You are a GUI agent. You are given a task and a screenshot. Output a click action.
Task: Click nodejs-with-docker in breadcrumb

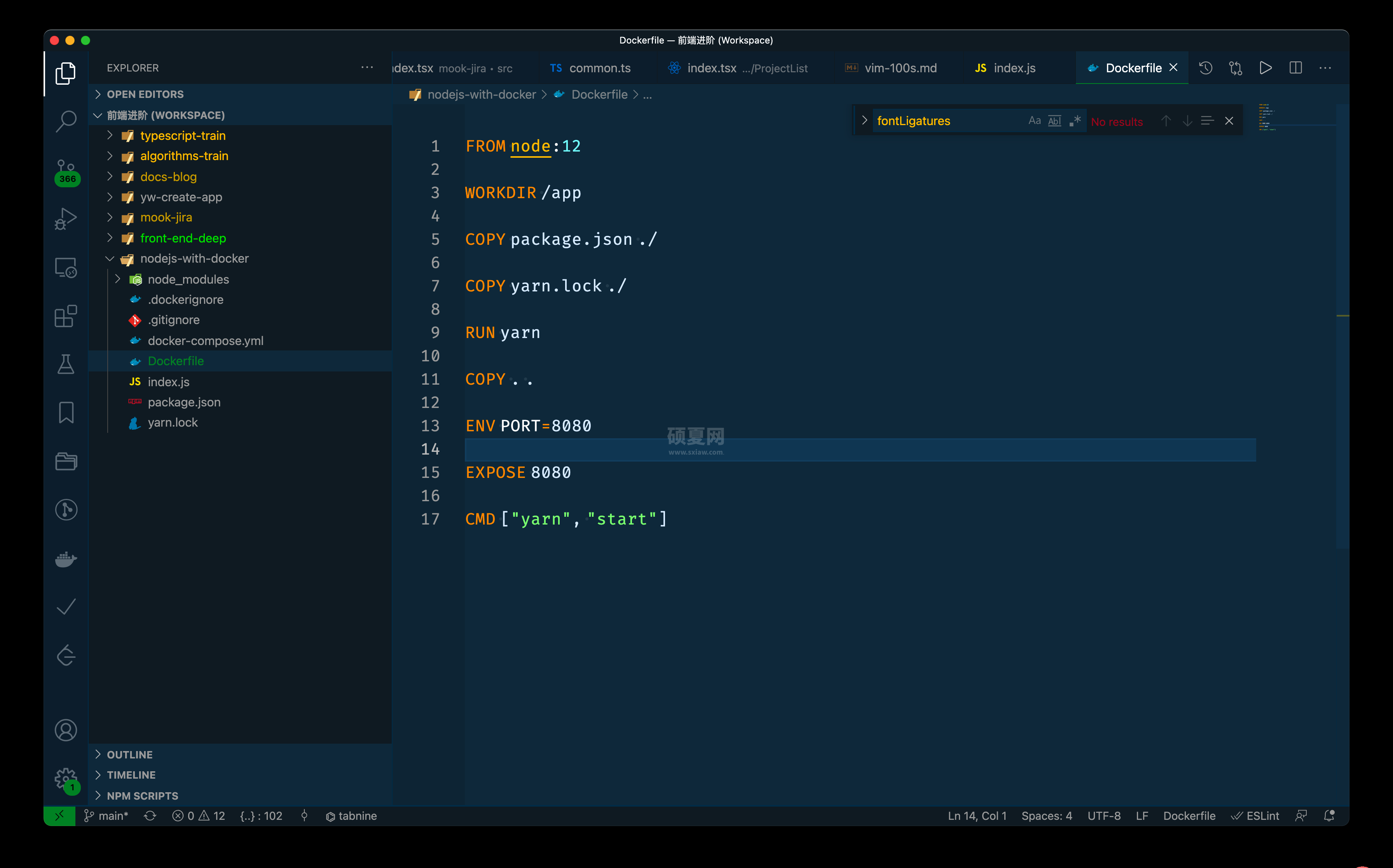481,94
